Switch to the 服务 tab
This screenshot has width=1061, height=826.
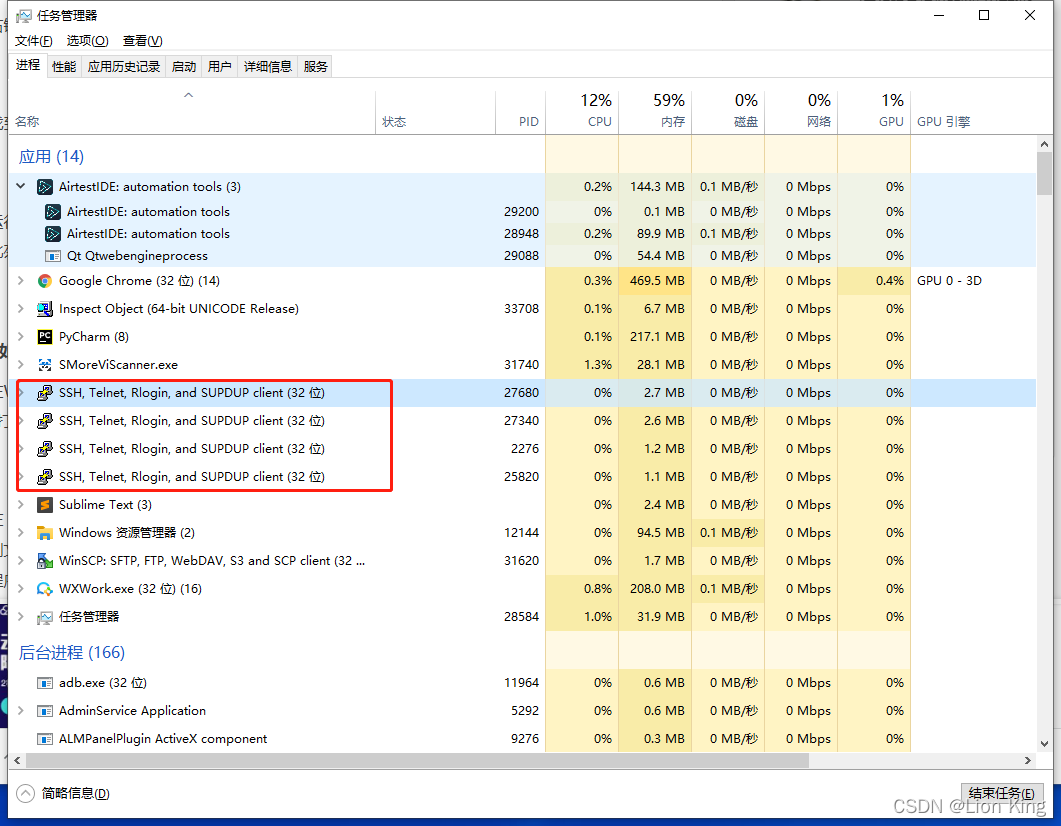[315, 66]
